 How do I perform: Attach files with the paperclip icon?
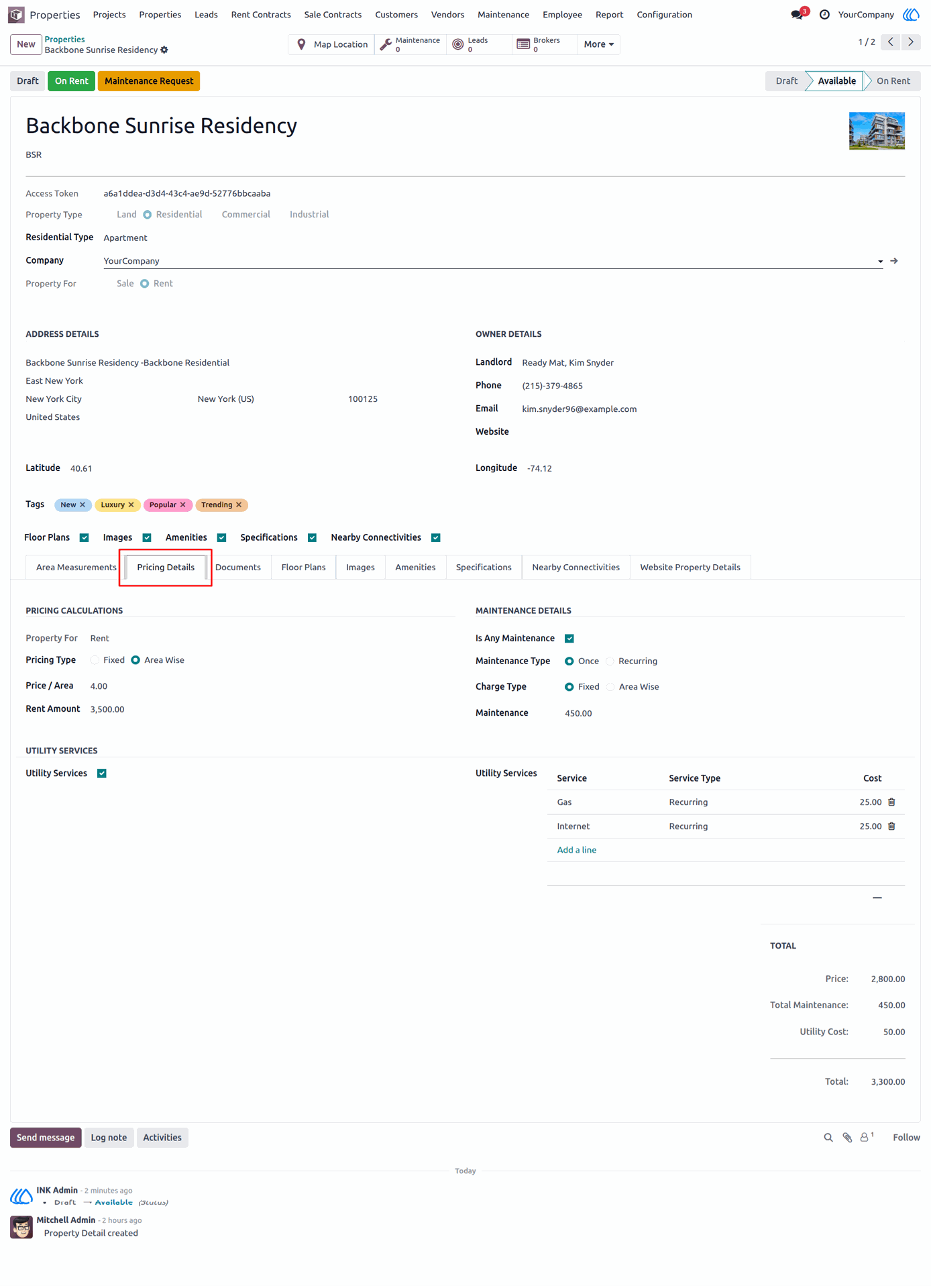tap(847, 1138)
